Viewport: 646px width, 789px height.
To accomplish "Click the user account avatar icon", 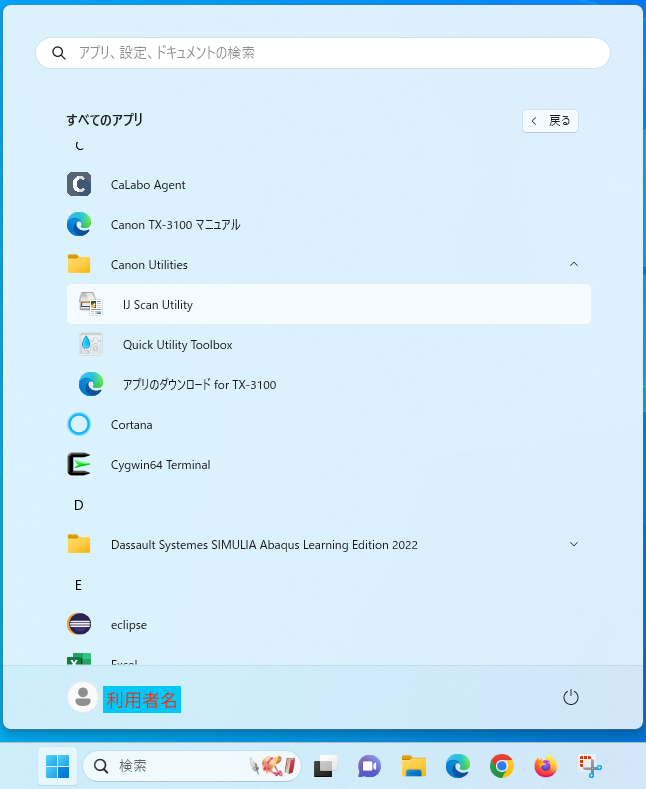I will [83, 697].
